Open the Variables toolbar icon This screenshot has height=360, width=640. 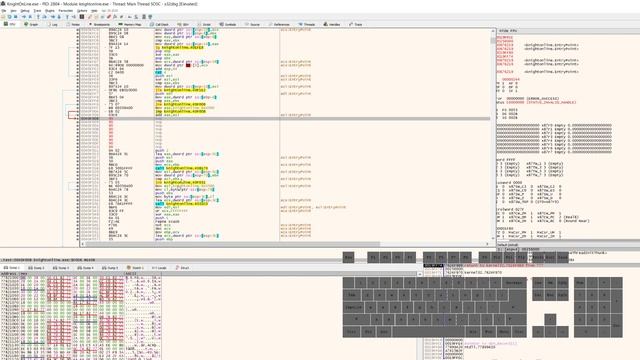click(121, 17)
